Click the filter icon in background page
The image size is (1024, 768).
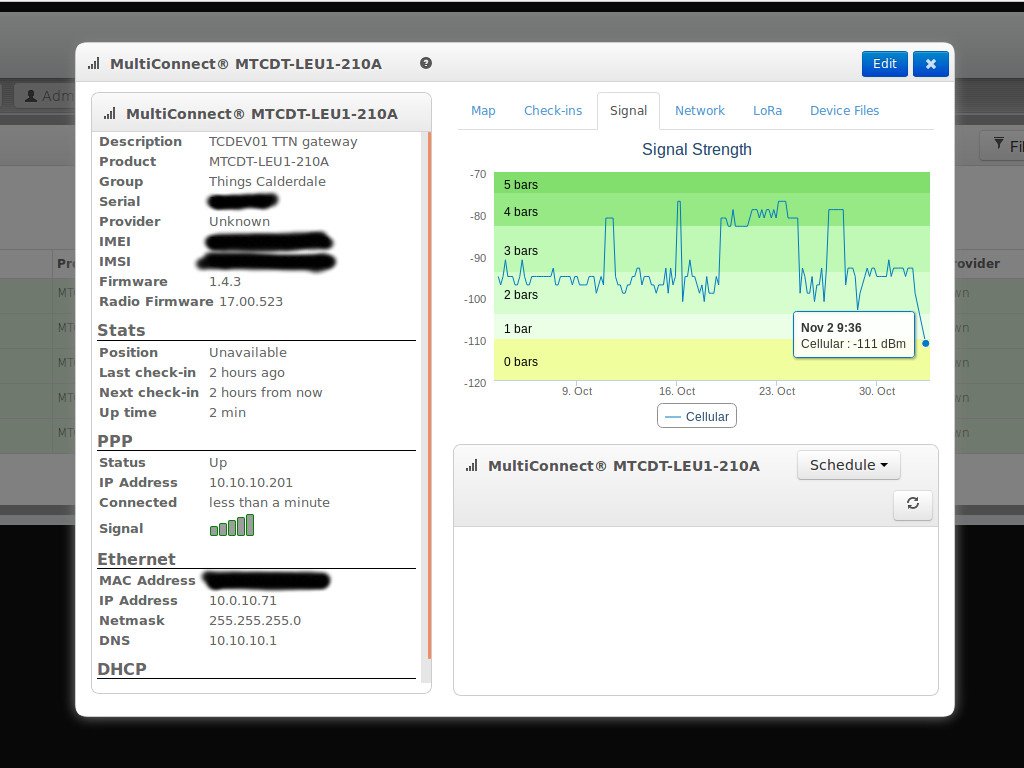click(x=999, y=144)
